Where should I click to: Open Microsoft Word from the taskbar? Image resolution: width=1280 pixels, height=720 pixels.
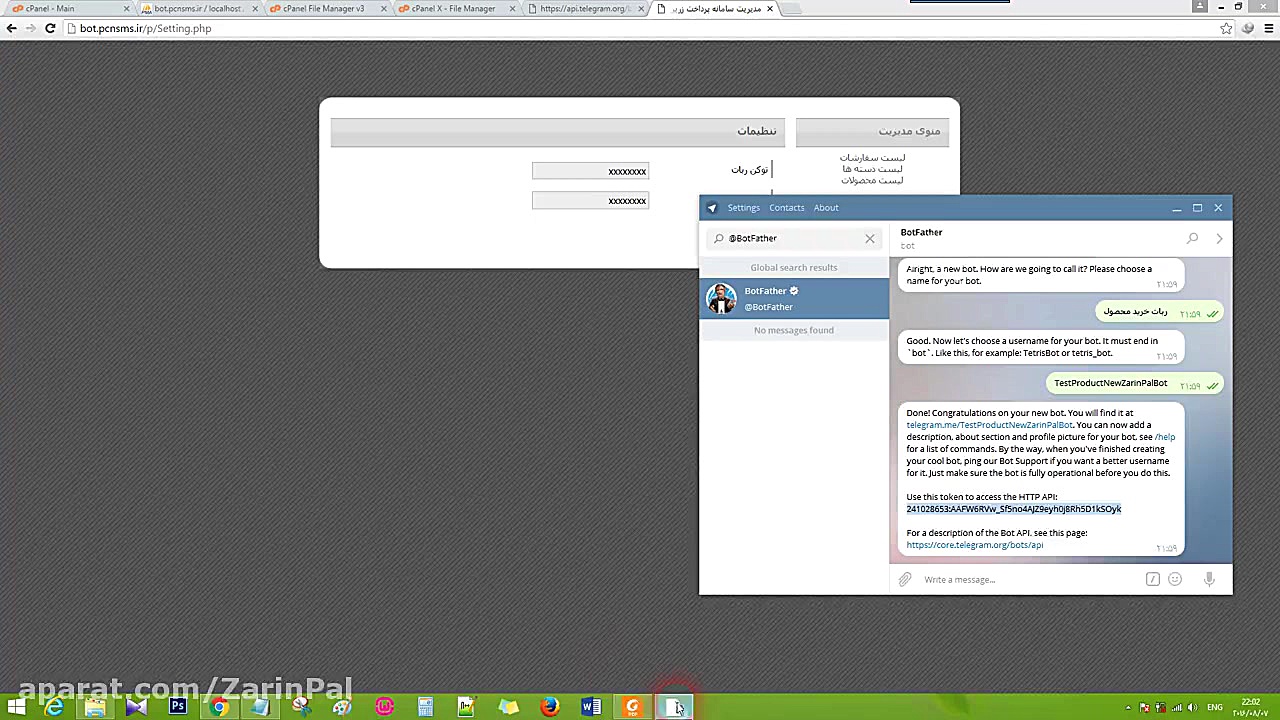click(591, 707)
